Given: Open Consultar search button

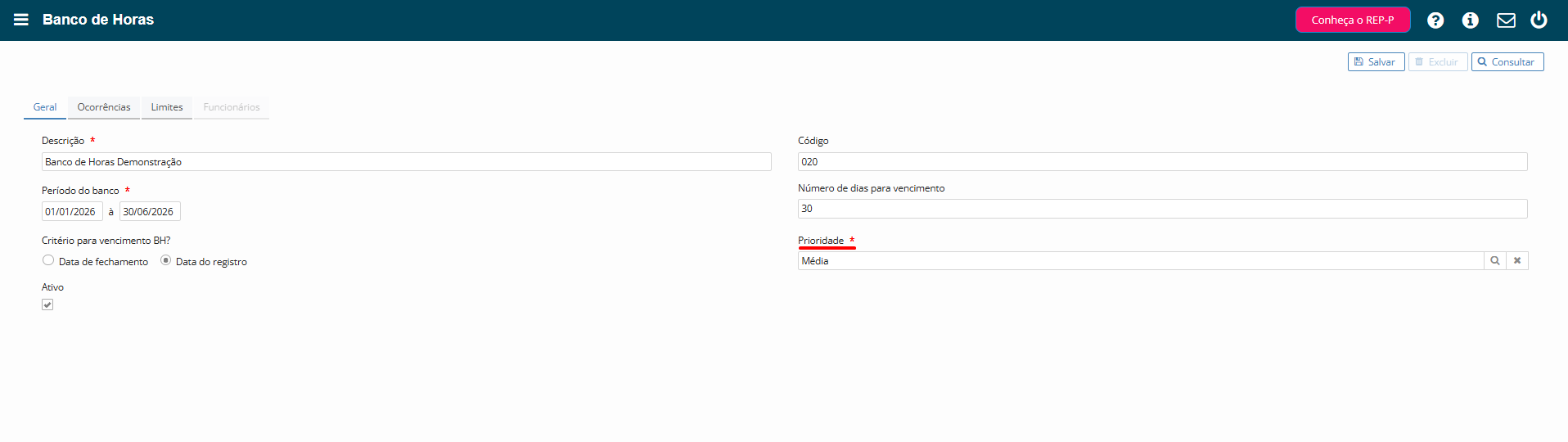Looking at the screenshot, I should coord(1507,62).
